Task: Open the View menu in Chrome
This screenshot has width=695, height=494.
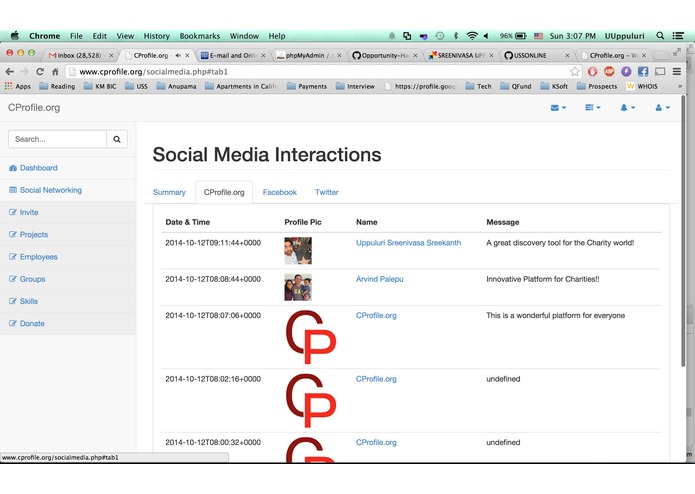Action: click(x=125, y=36)
